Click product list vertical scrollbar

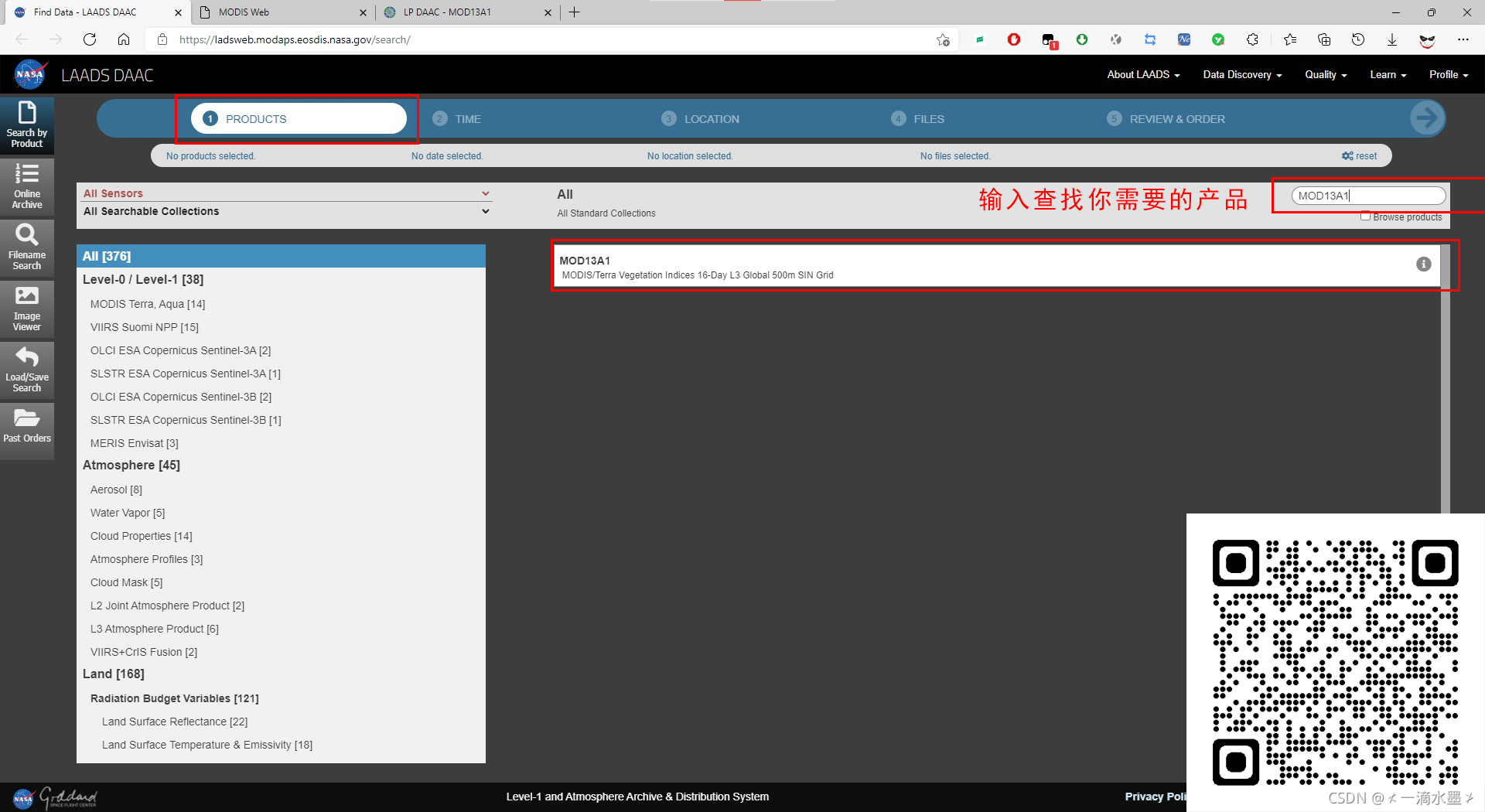pyautogui.click(x=1445, y=379)
